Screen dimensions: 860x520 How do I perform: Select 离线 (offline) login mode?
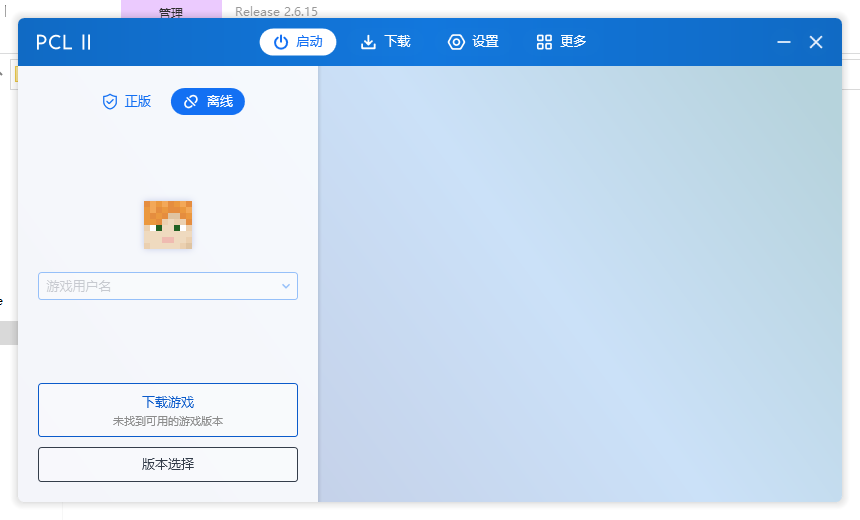[x=208, y=101]
